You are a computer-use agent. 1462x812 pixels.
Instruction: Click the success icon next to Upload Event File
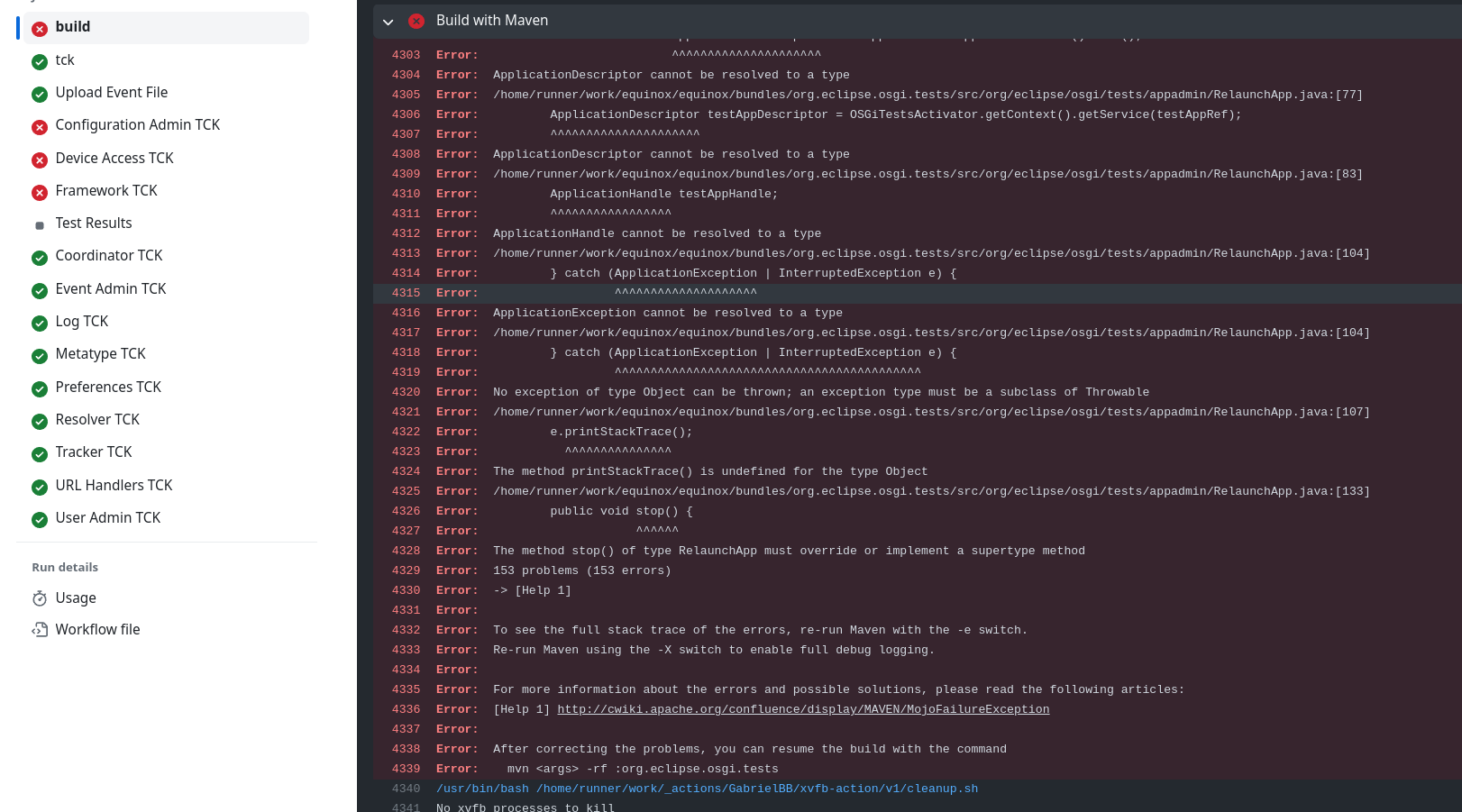pyautogui.click(x=39, y=94)
